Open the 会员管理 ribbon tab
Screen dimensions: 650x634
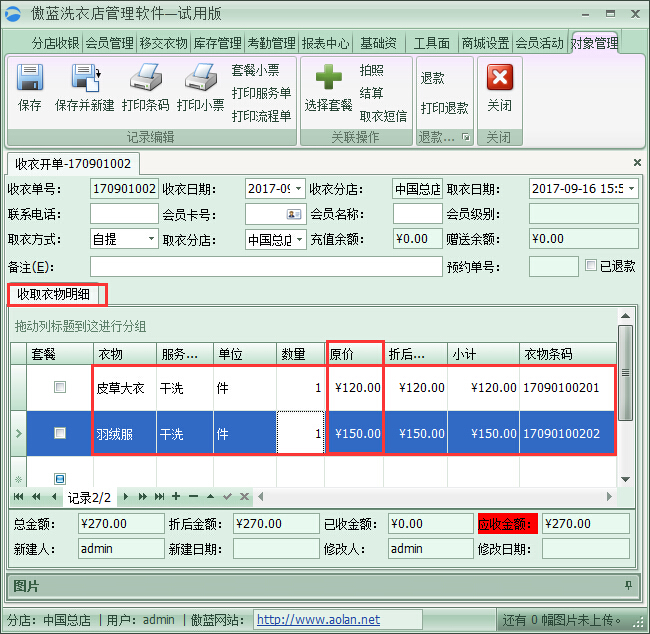(109, 43)
